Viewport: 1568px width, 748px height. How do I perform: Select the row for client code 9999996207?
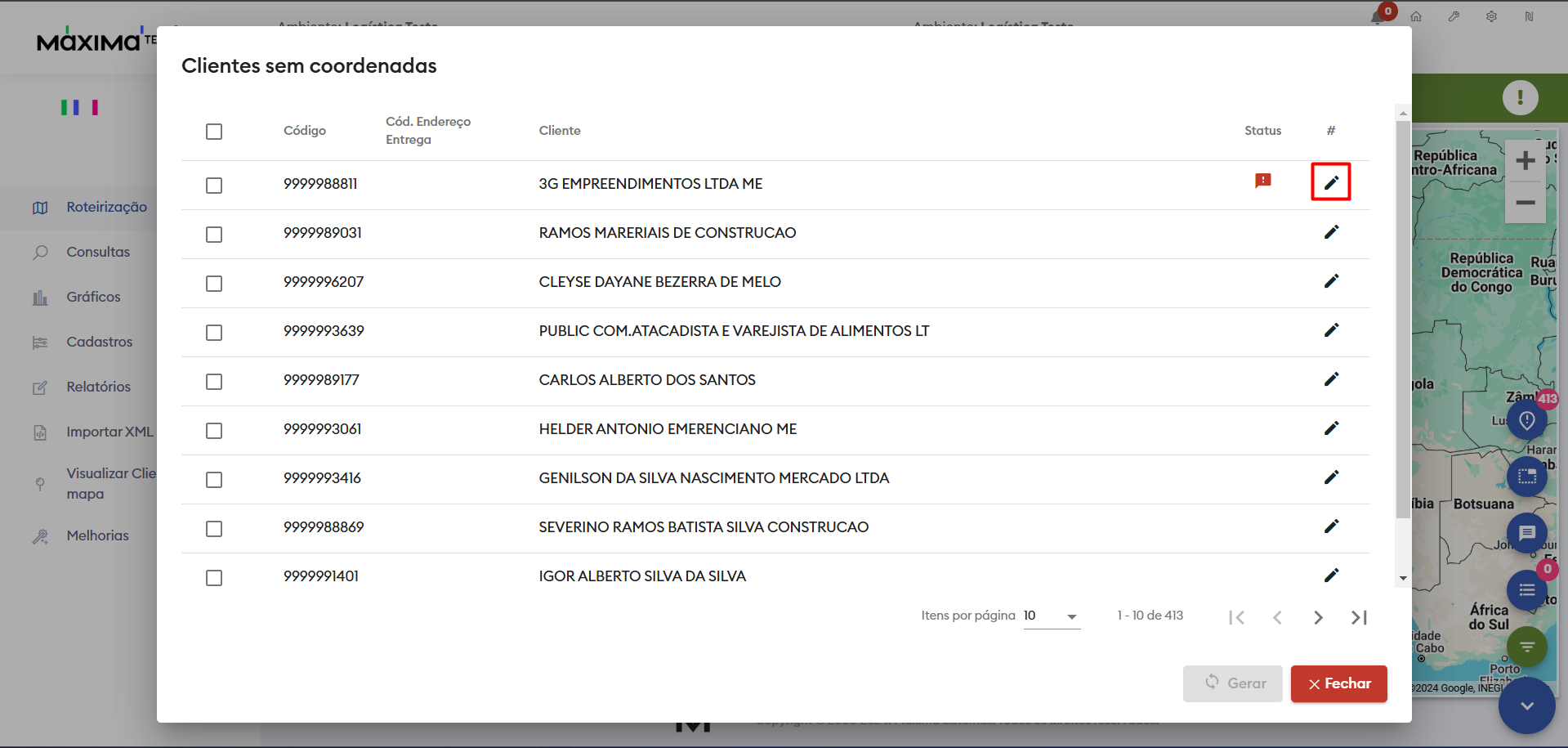pos(214,284)
